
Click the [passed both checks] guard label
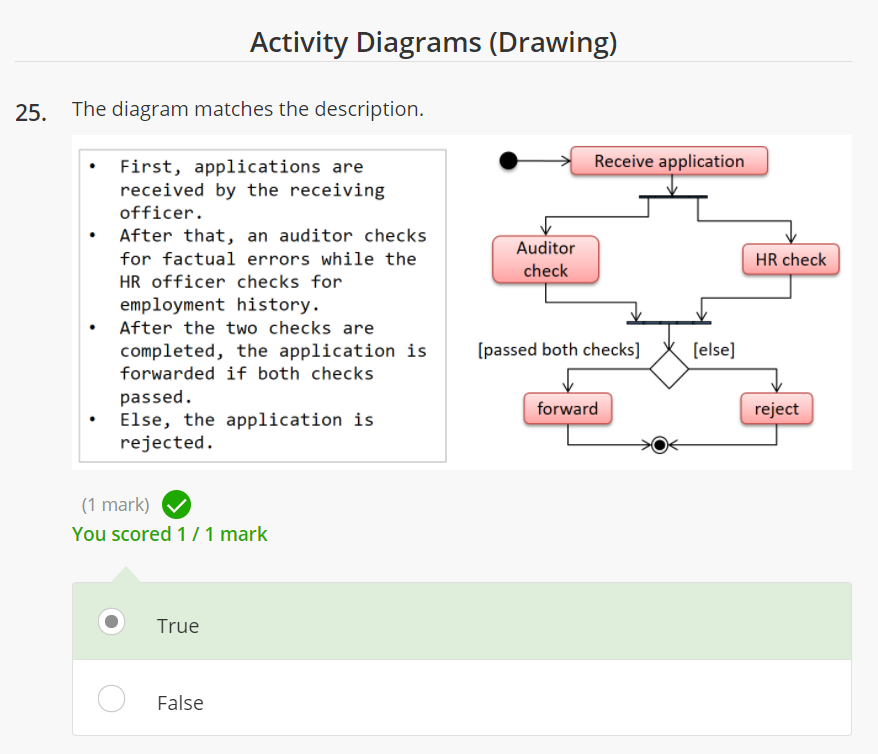559,350
